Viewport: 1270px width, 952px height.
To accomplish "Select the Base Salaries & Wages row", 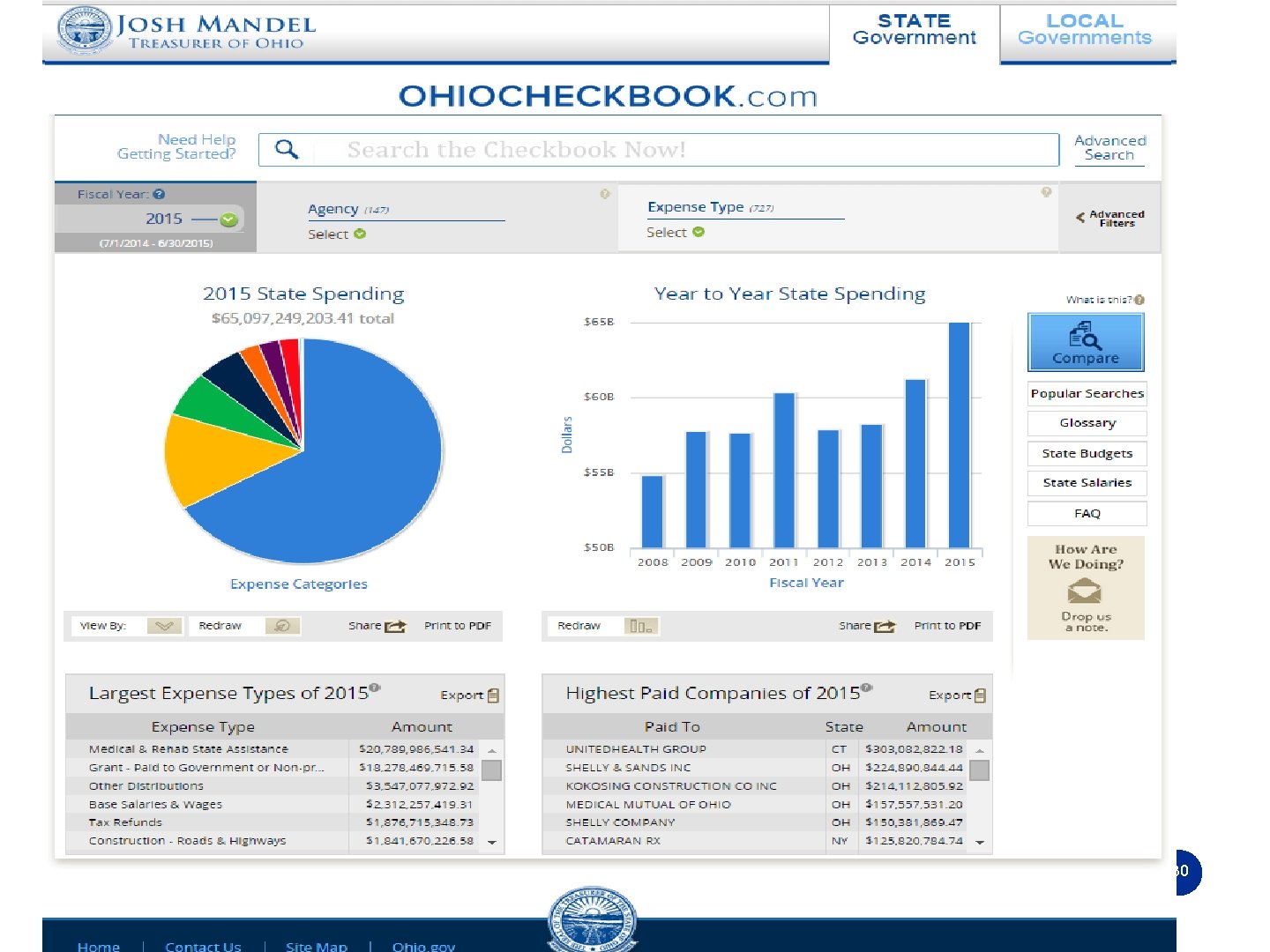I will (273, 805).
